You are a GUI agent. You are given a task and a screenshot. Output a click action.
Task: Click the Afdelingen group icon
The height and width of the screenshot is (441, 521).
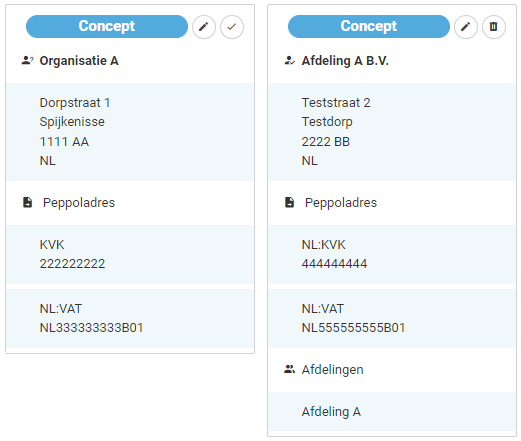click(289, 369)
